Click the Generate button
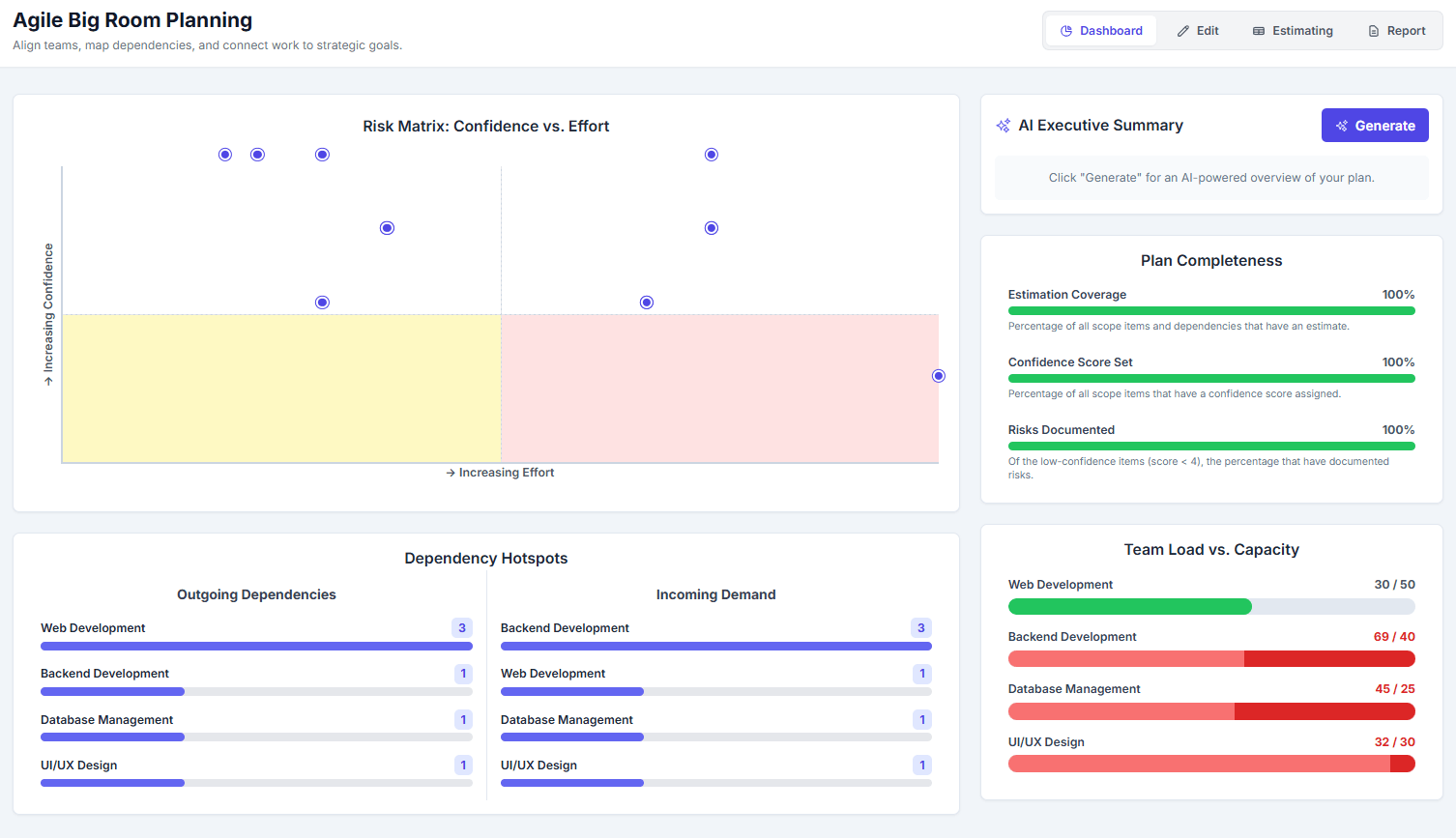Screen dimensions: 1456x838 tap(1375, 125)
